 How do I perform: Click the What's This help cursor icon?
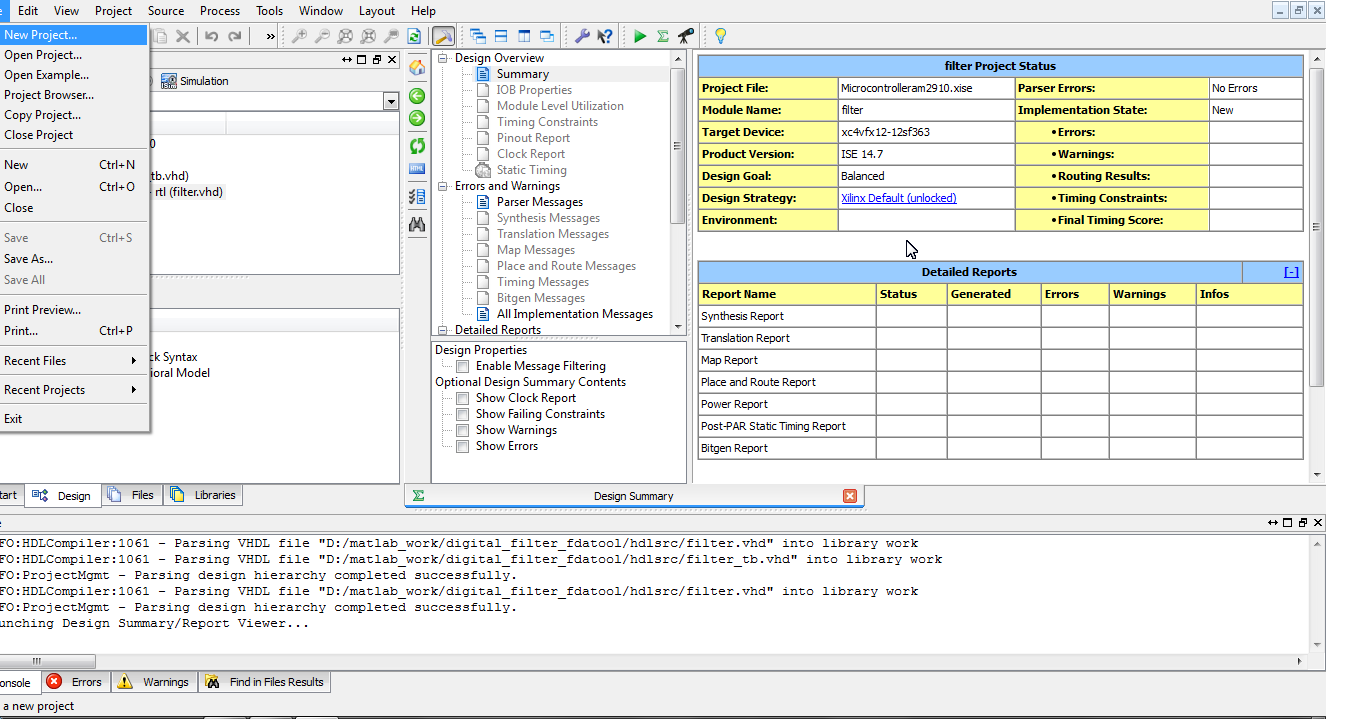tap(605, 36)
